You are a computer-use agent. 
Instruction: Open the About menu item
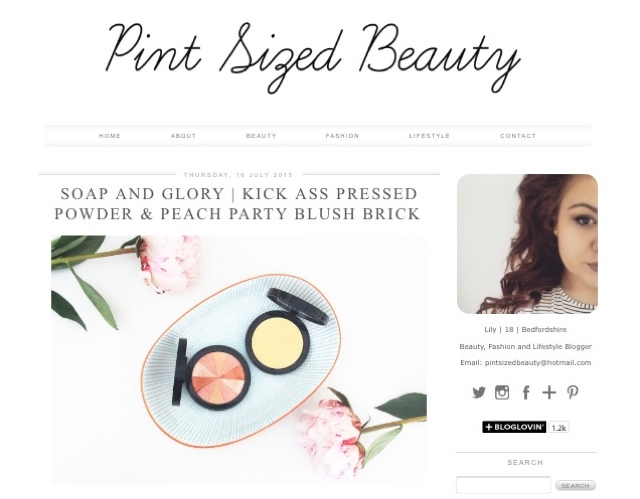[184, 136]
